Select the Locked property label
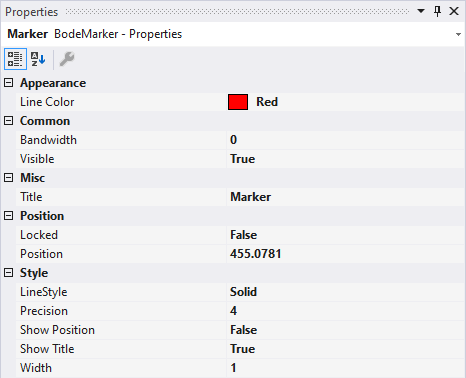 coord(39,235)
